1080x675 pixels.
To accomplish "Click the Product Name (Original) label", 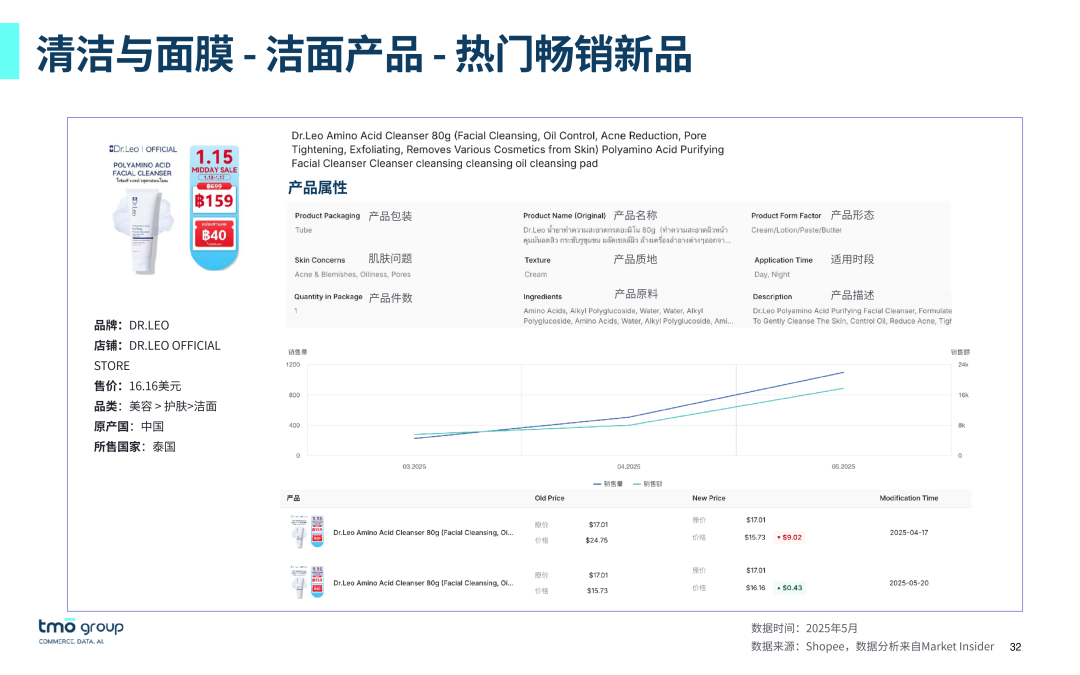I will pos(564,216).
